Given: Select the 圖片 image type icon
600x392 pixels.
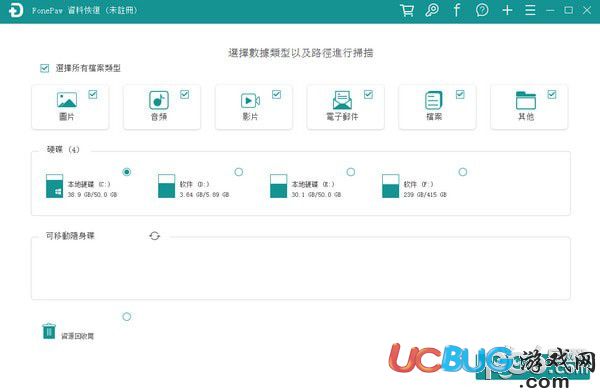Looking at the screenshot, I should coord(67,100).
